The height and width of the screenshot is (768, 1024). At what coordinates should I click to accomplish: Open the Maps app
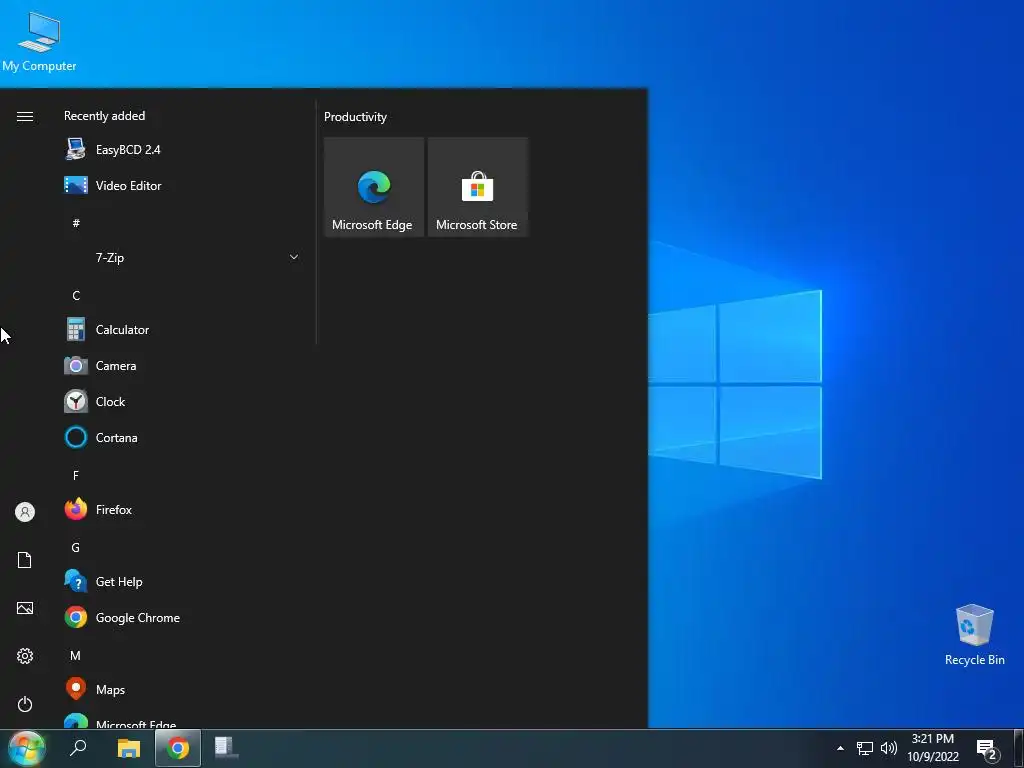(x=182, y=689)
